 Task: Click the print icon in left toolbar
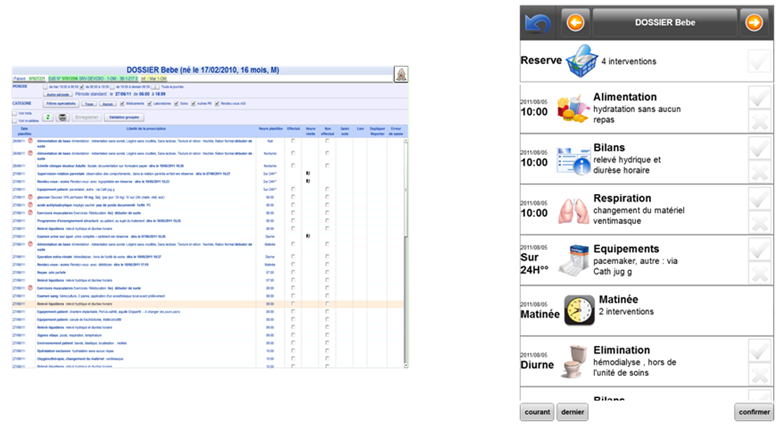(x=62, y=117)
